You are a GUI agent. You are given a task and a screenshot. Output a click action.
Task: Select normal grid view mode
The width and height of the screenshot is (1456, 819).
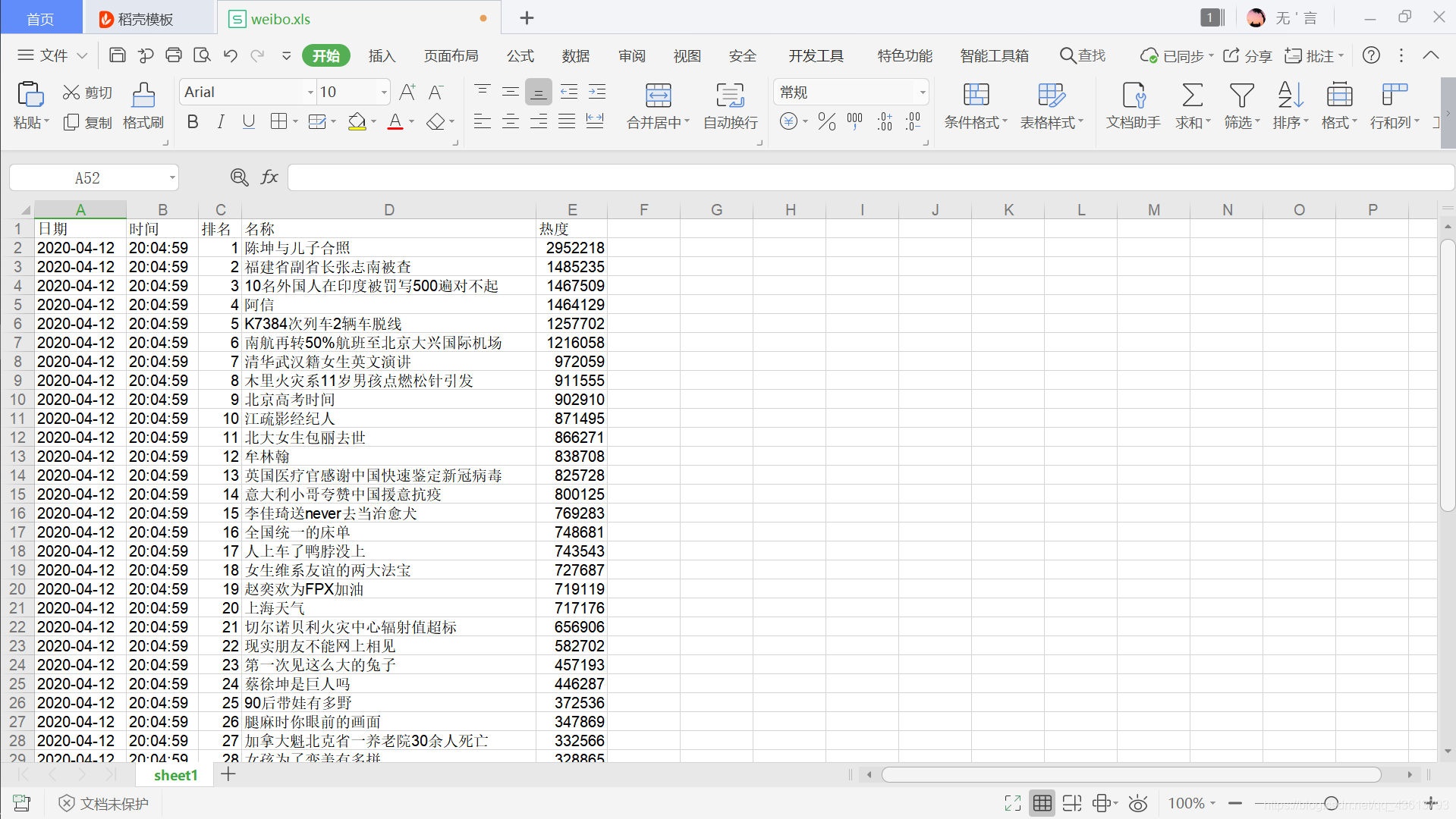click(x=1042, y=803)
